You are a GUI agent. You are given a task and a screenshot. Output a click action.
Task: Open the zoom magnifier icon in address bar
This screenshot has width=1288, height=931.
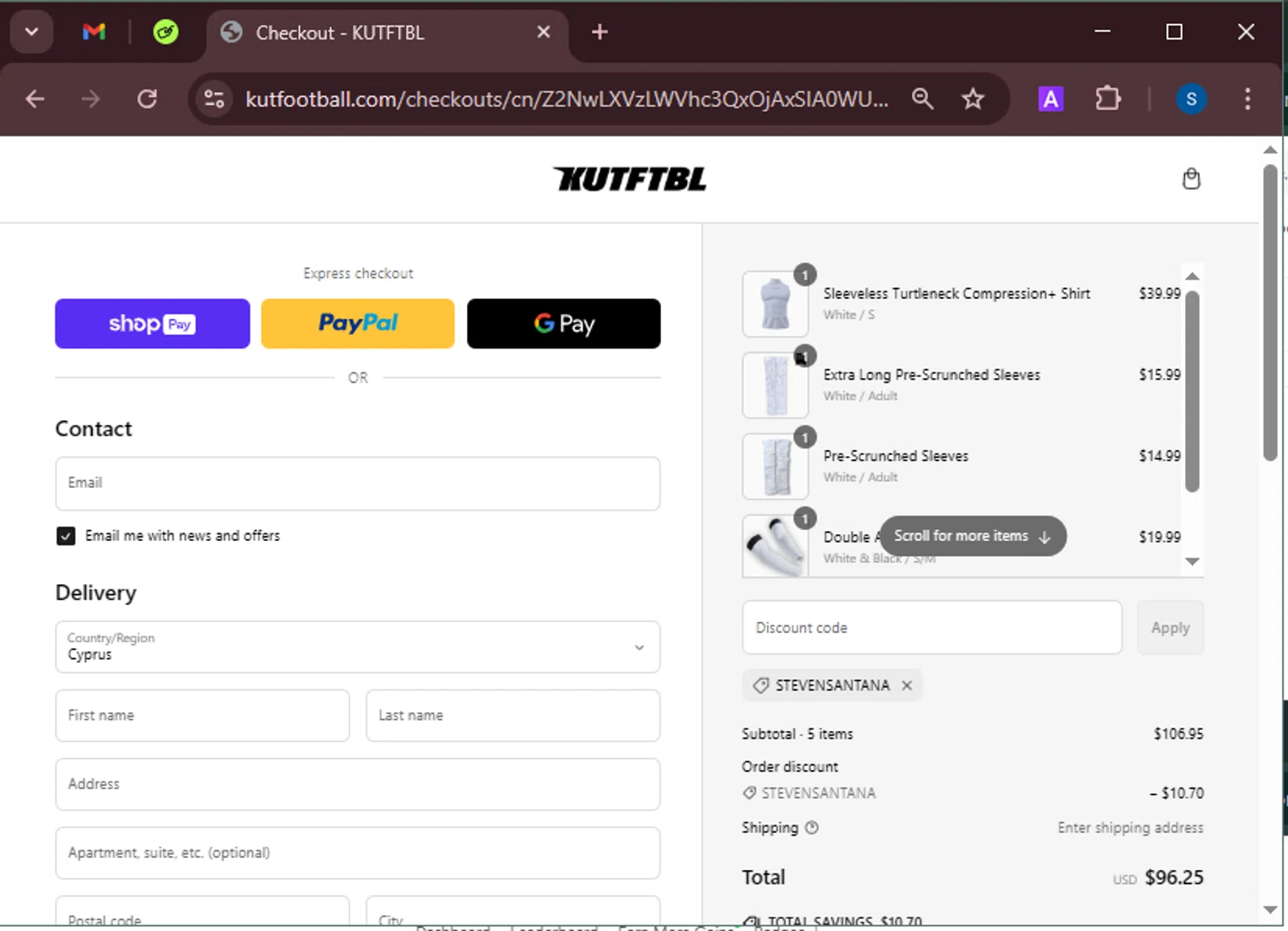922,100
